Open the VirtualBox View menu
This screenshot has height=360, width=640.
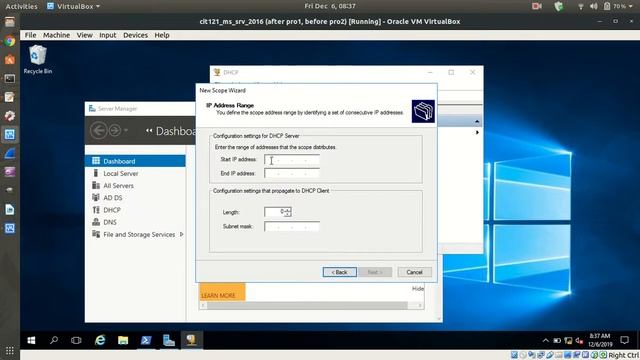point(84,35)
